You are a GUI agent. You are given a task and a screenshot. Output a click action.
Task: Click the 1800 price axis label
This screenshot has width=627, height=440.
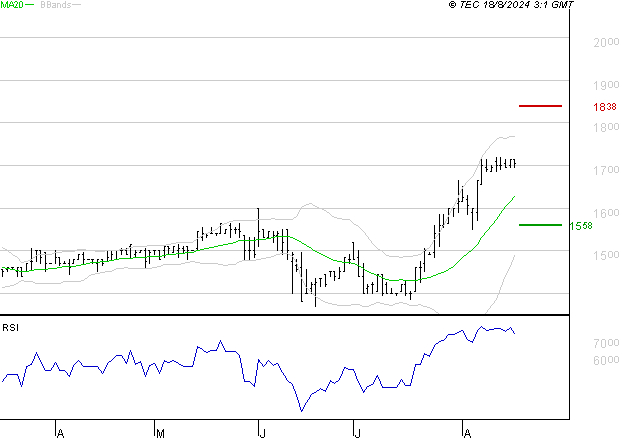click(x=606, y=127)
